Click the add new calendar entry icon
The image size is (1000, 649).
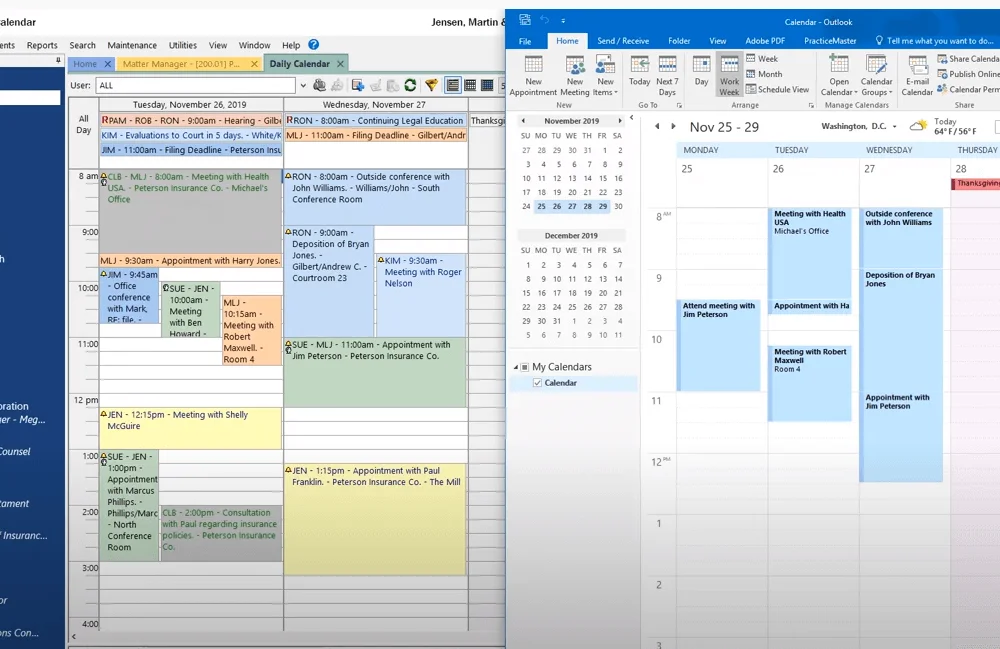[358, 85]
